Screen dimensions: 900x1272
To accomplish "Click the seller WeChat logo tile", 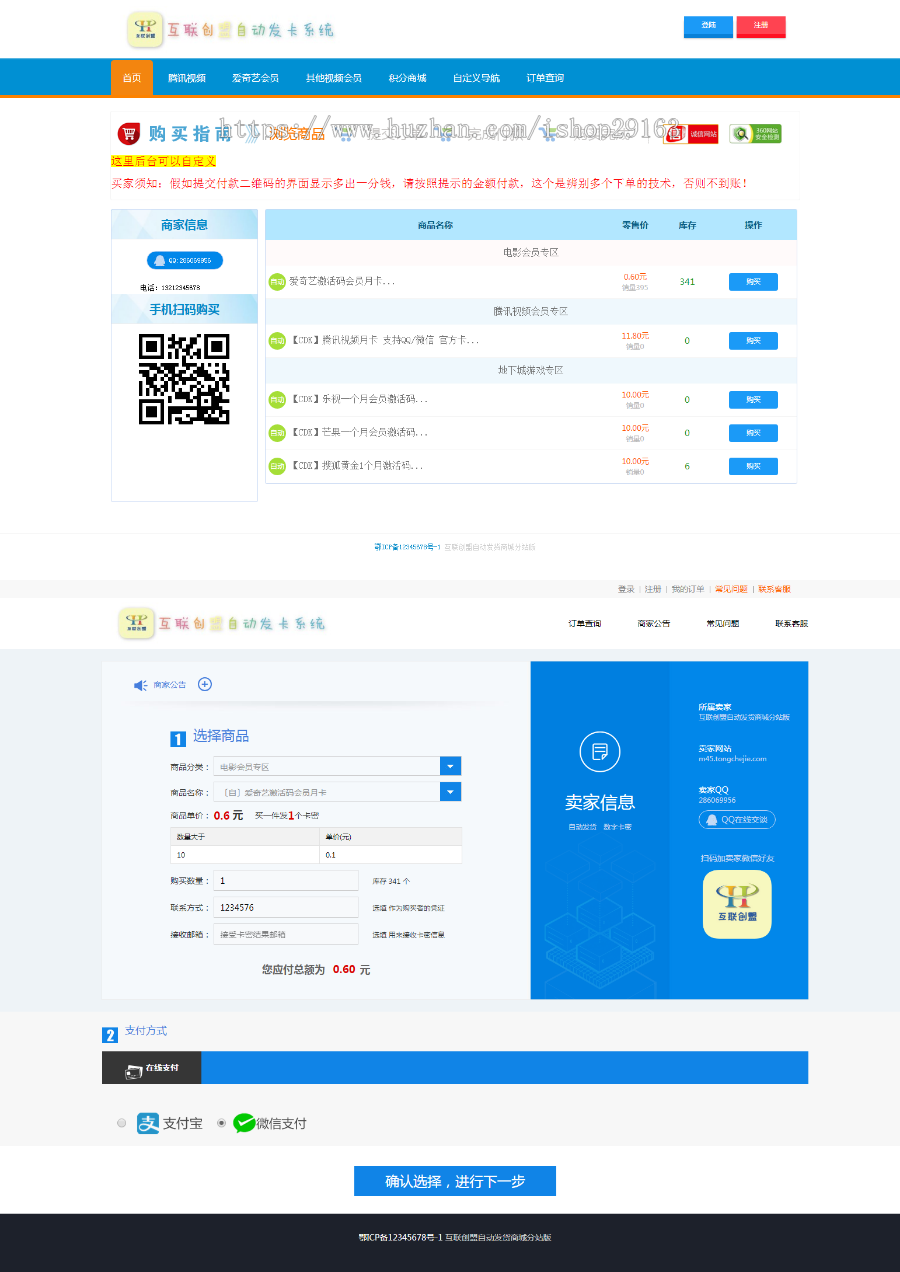I will [737, 904].
